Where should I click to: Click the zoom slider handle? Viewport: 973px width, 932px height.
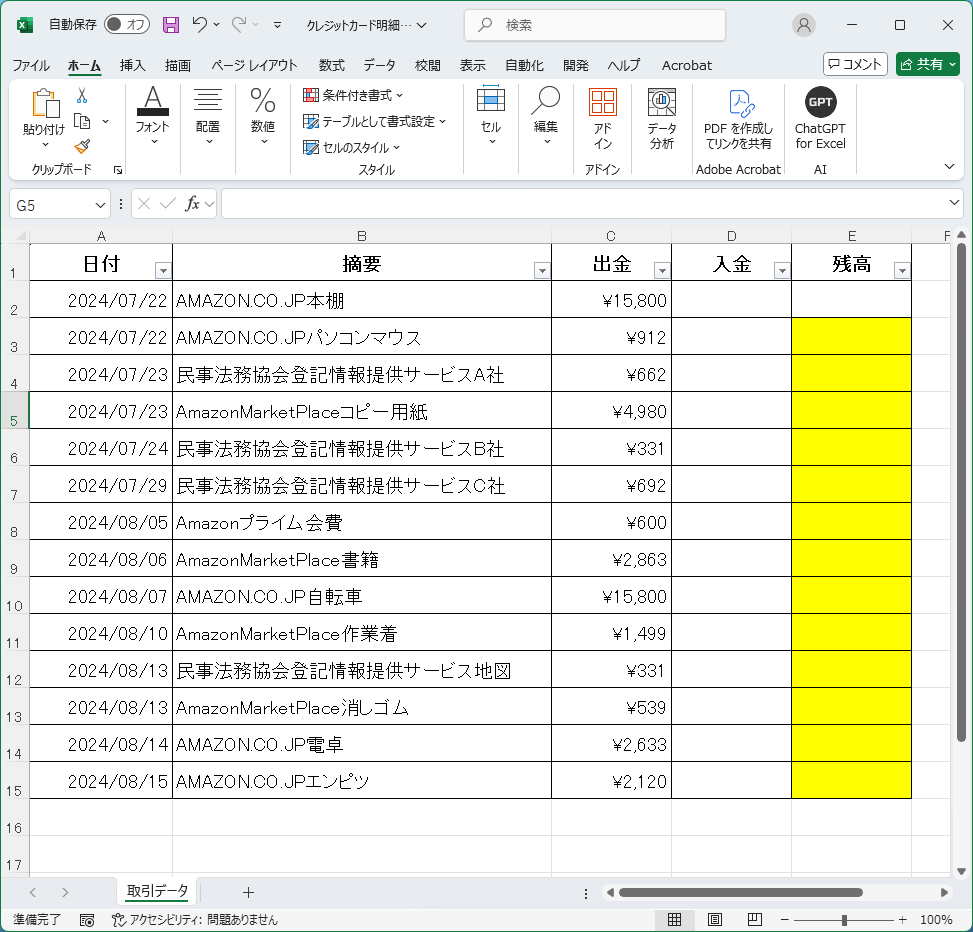pos(844,920)
